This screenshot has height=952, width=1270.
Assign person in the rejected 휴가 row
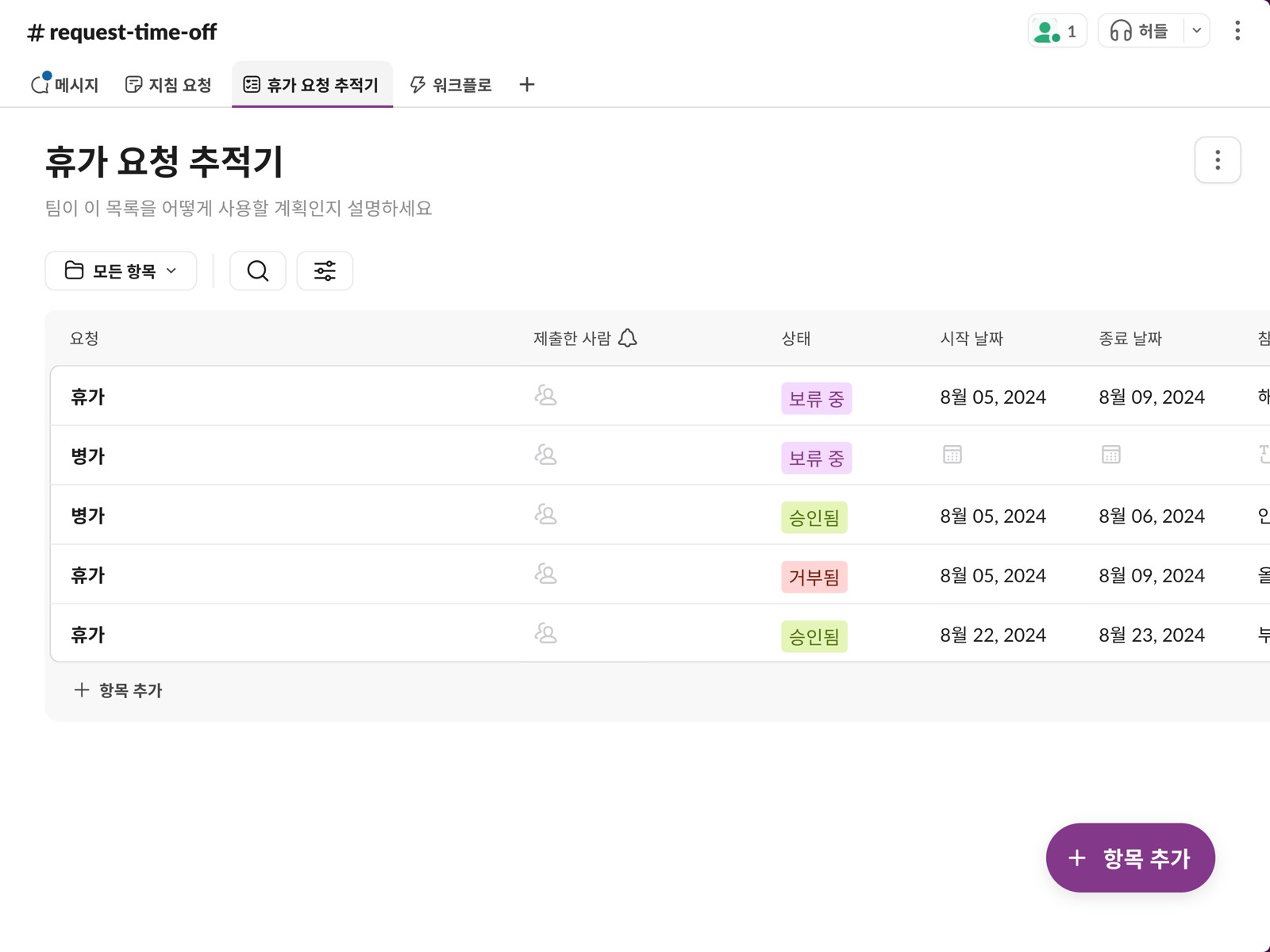point(545,574)
